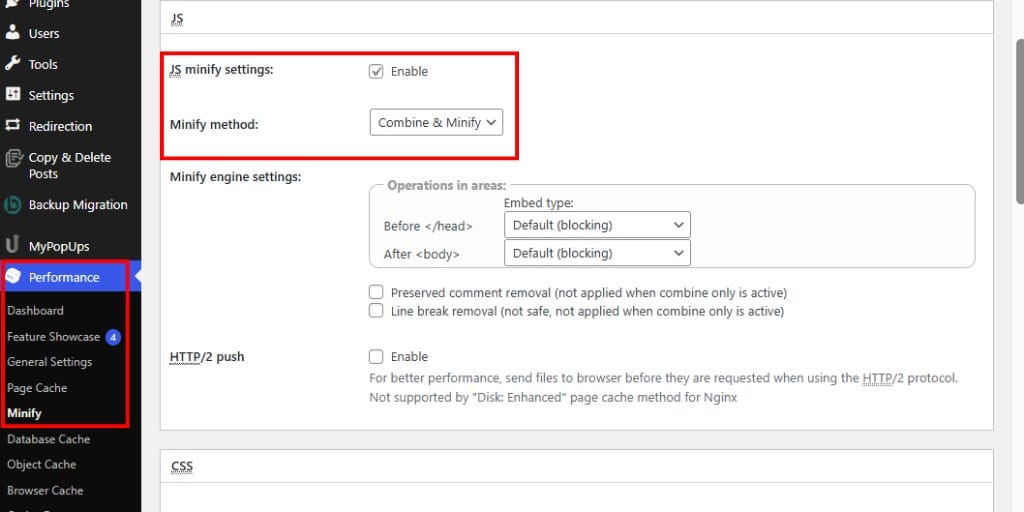The width and height of the screenshot is (1024, 512).
Task: Enable Preserved comment removal checkbox
Action: pyautogui.click(x=376, y=292)
